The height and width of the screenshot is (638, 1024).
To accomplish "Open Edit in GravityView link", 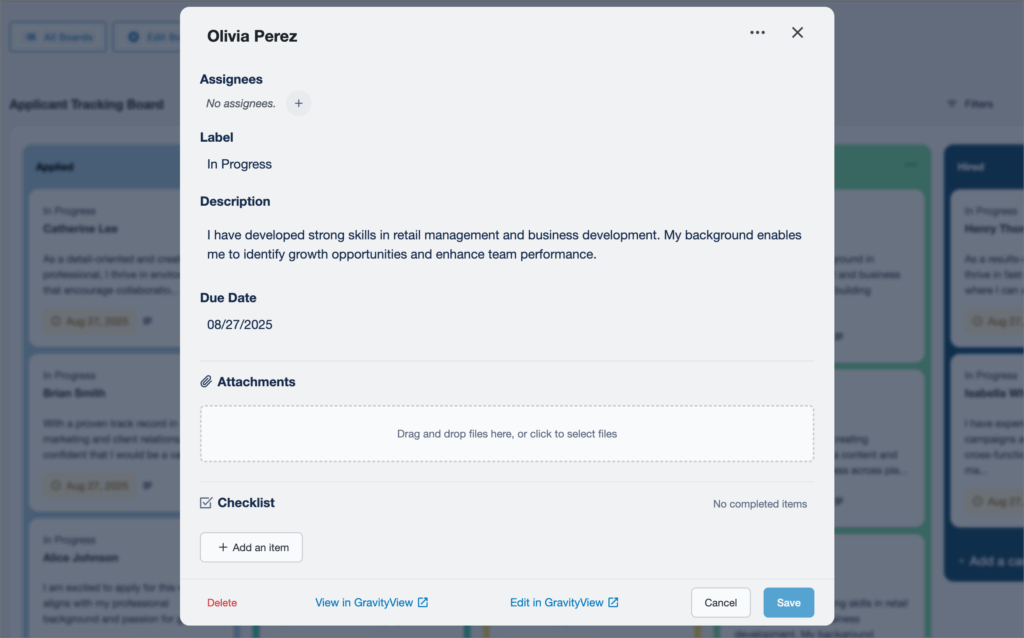I will 556,603.
